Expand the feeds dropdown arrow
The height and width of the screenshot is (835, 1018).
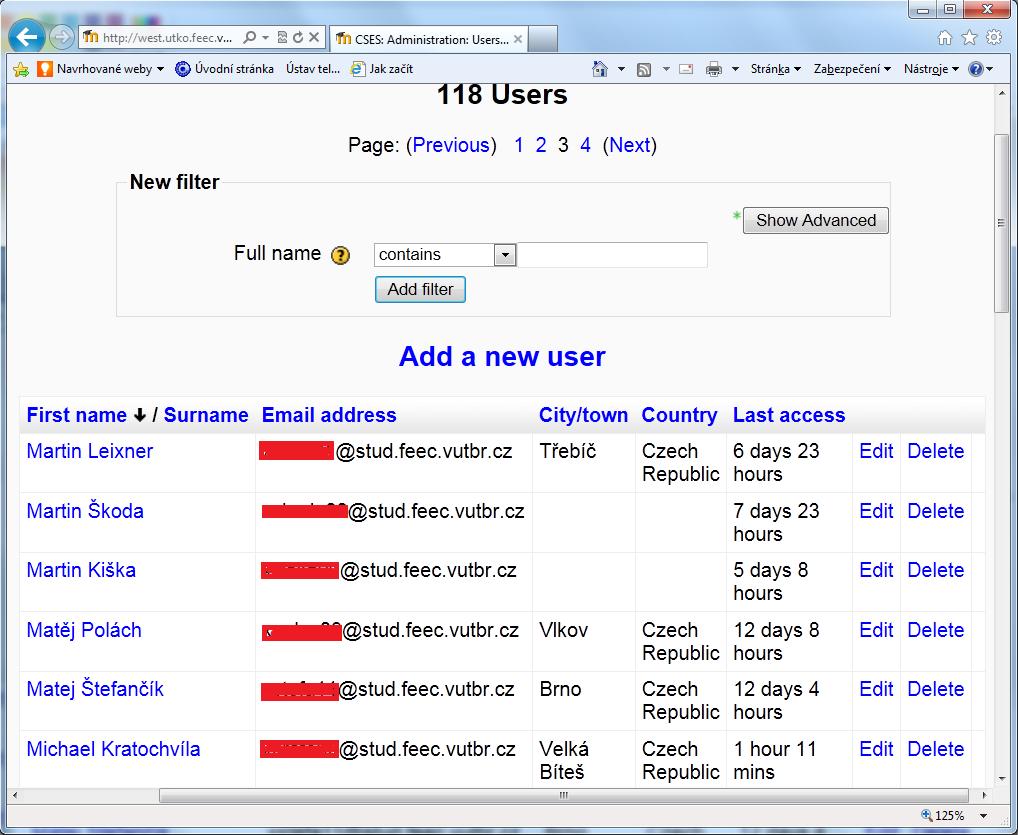pos(666,69)
